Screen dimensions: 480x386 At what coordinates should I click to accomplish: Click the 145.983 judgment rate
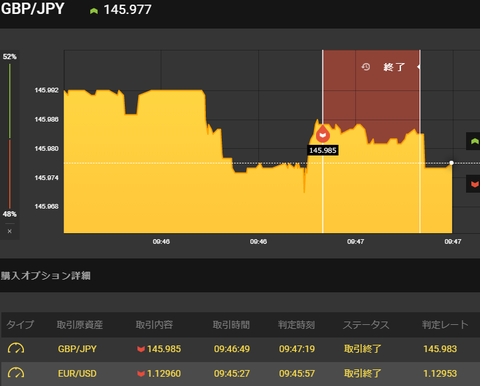click(440, 349)
